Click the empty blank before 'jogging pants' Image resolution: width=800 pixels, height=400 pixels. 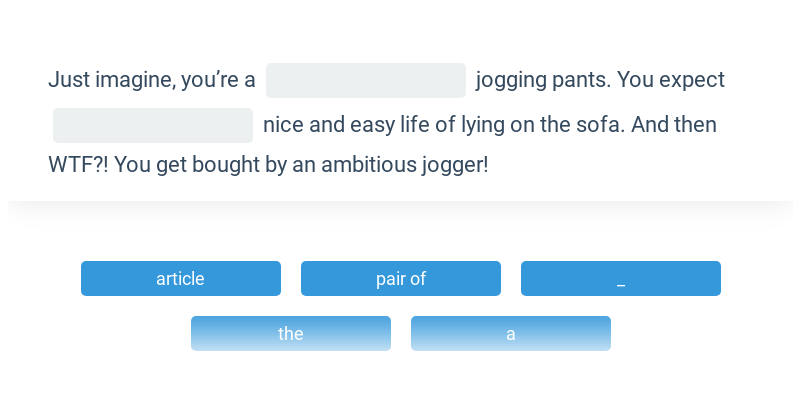coord(366,80)
